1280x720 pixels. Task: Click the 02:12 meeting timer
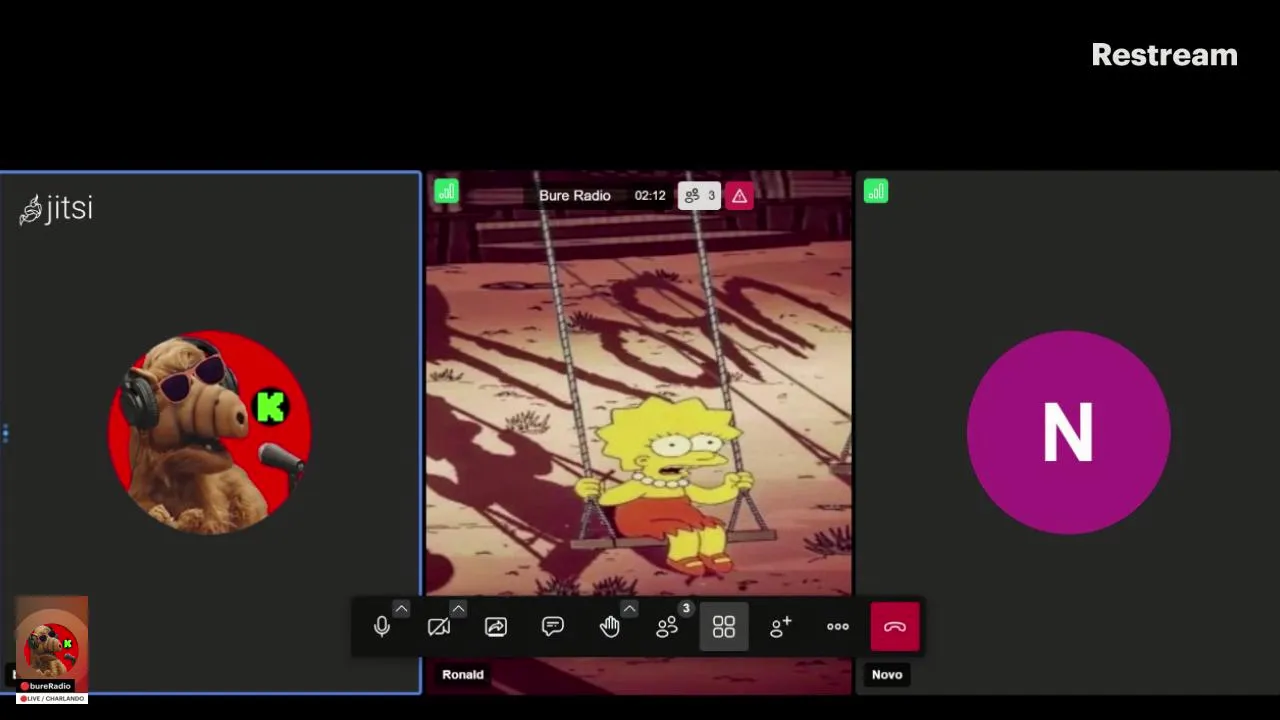(x=650, y=196)
